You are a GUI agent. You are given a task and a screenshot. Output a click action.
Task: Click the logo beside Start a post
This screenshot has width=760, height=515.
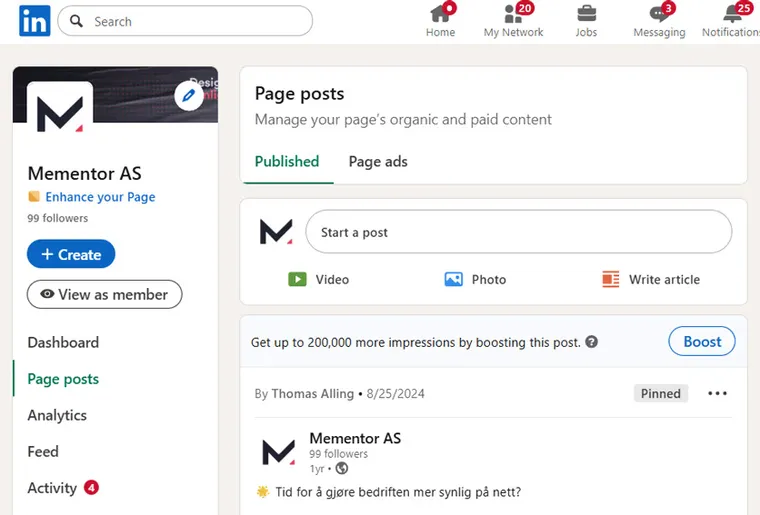coord(276,232)
